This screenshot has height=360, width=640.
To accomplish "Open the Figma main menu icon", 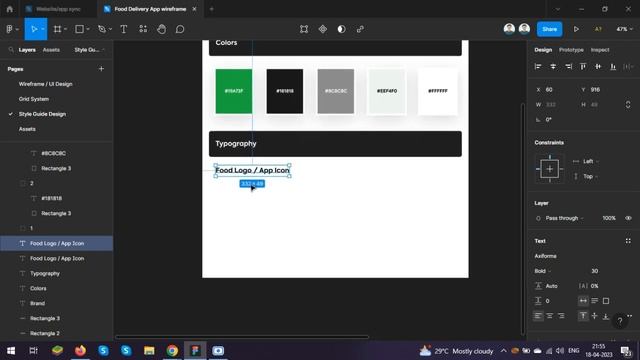I will [x=9, y=29].
